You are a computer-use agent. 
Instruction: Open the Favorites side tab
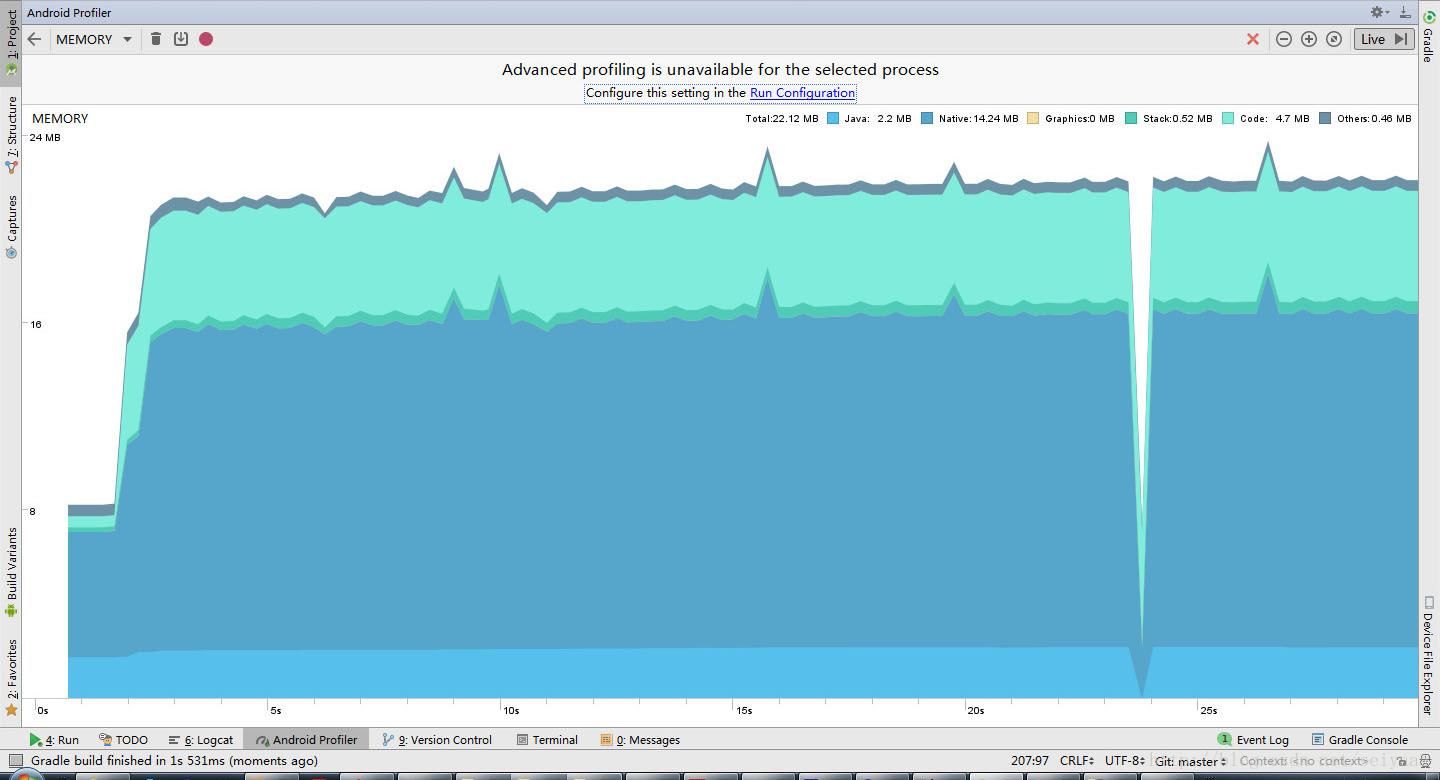pos(11,677)
